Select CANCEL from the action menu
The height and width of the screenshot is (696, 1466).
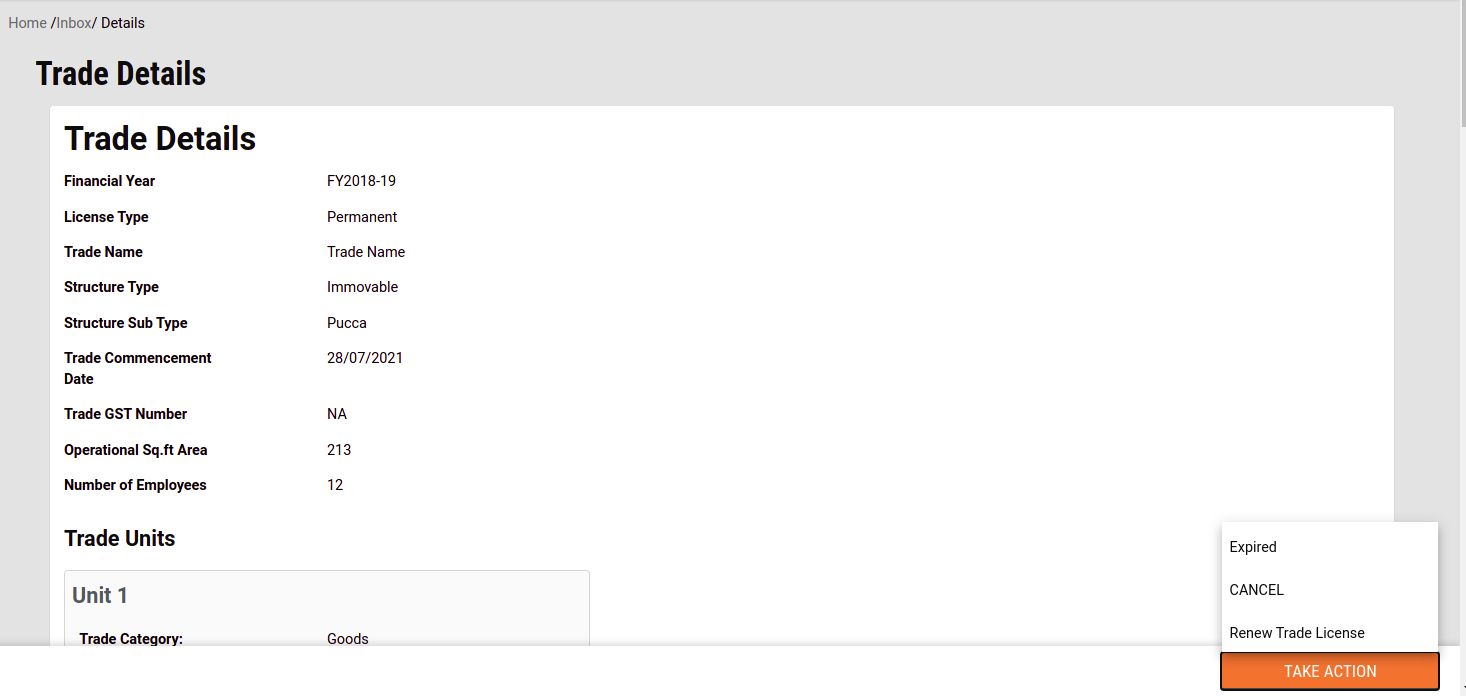point(1256,590)
